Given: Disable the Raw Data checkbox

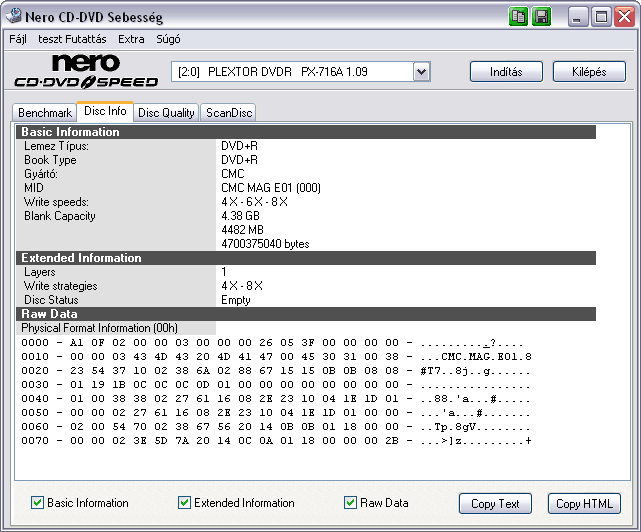Looking at the screenshot, I should [350, 503].
